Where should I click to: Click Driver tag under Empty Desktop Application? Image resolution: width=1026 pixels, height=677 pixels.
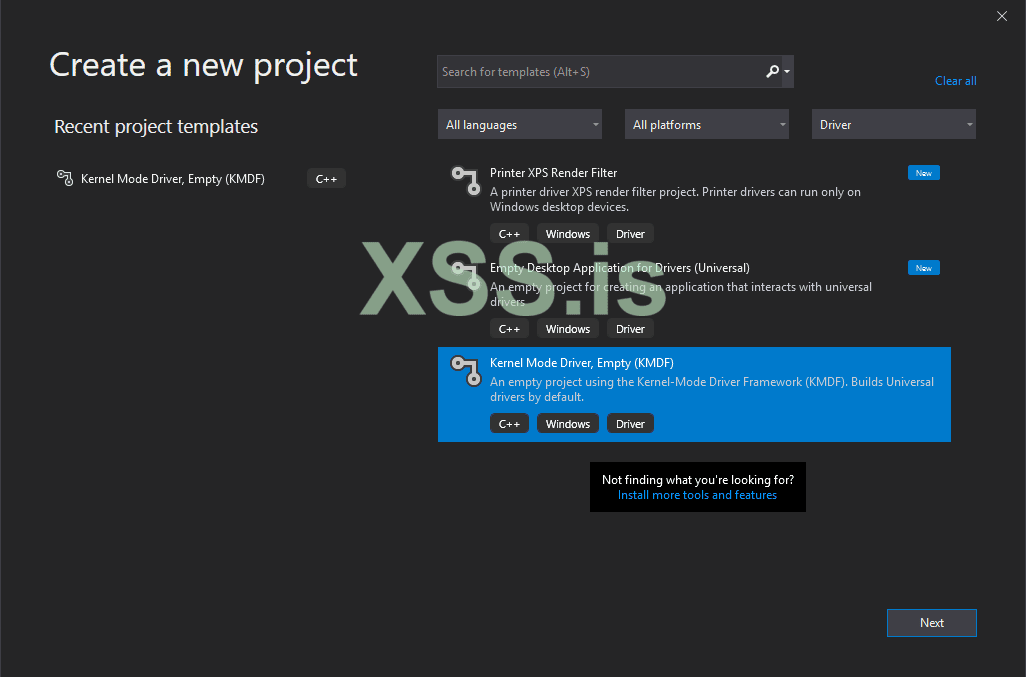coord(630,328)
